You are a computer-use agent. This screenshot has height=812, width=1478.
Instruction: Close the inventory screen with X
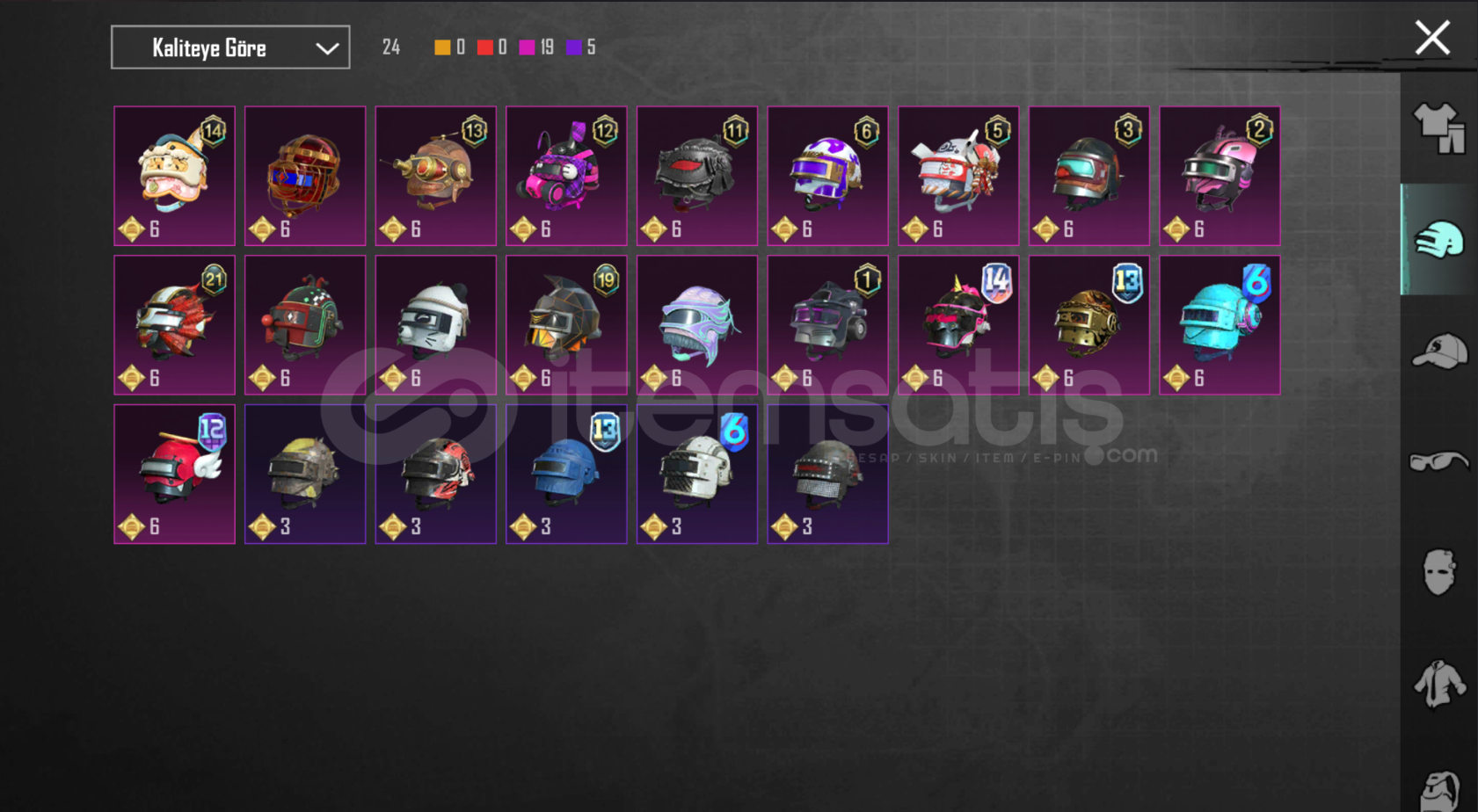click(x=1432, y=38)
